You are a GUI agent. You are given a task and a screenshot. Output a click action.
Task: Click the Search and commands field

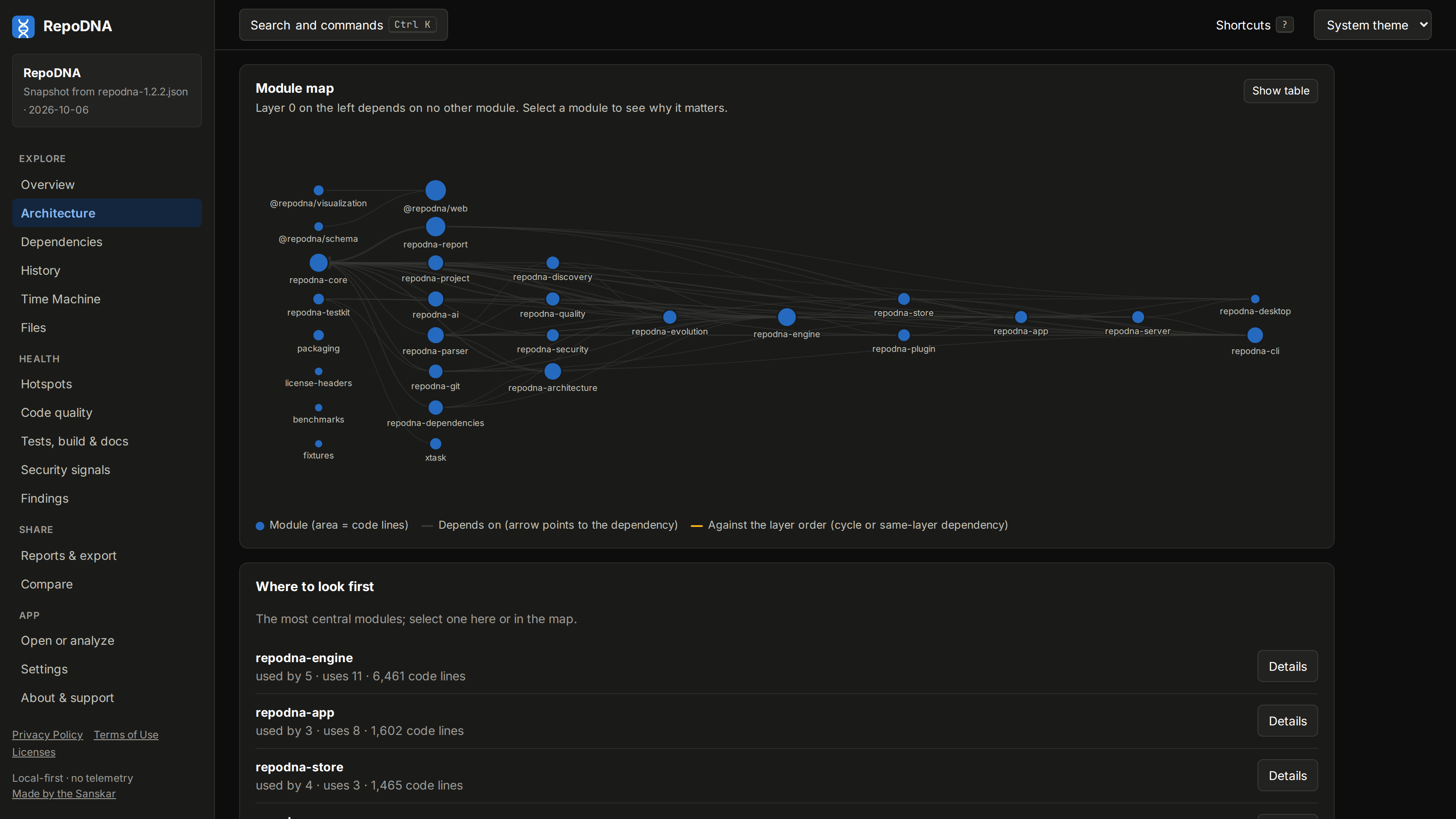click(x=343, y=25)
